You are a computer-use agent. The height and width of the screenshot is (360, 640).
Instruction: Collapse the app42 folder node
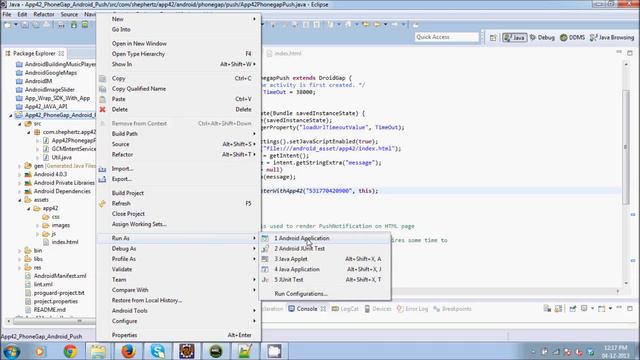pyautogui.click(x=29, y=209)
